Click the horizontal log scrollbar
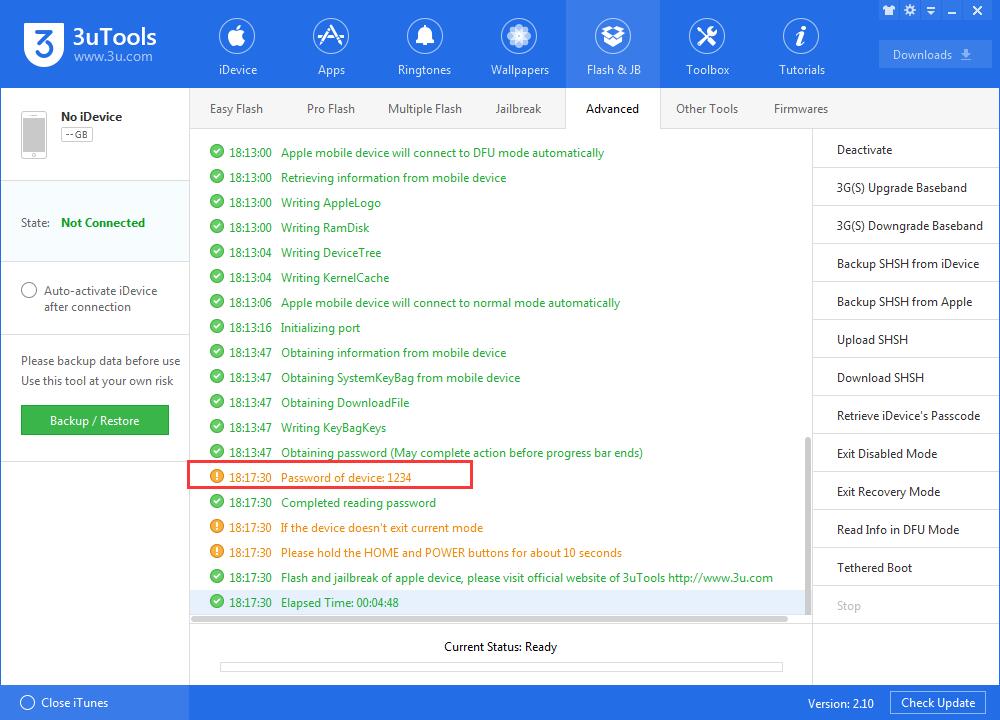This screenshot has height=720, width=1000. pyautogui.click(x=489, y=619)
